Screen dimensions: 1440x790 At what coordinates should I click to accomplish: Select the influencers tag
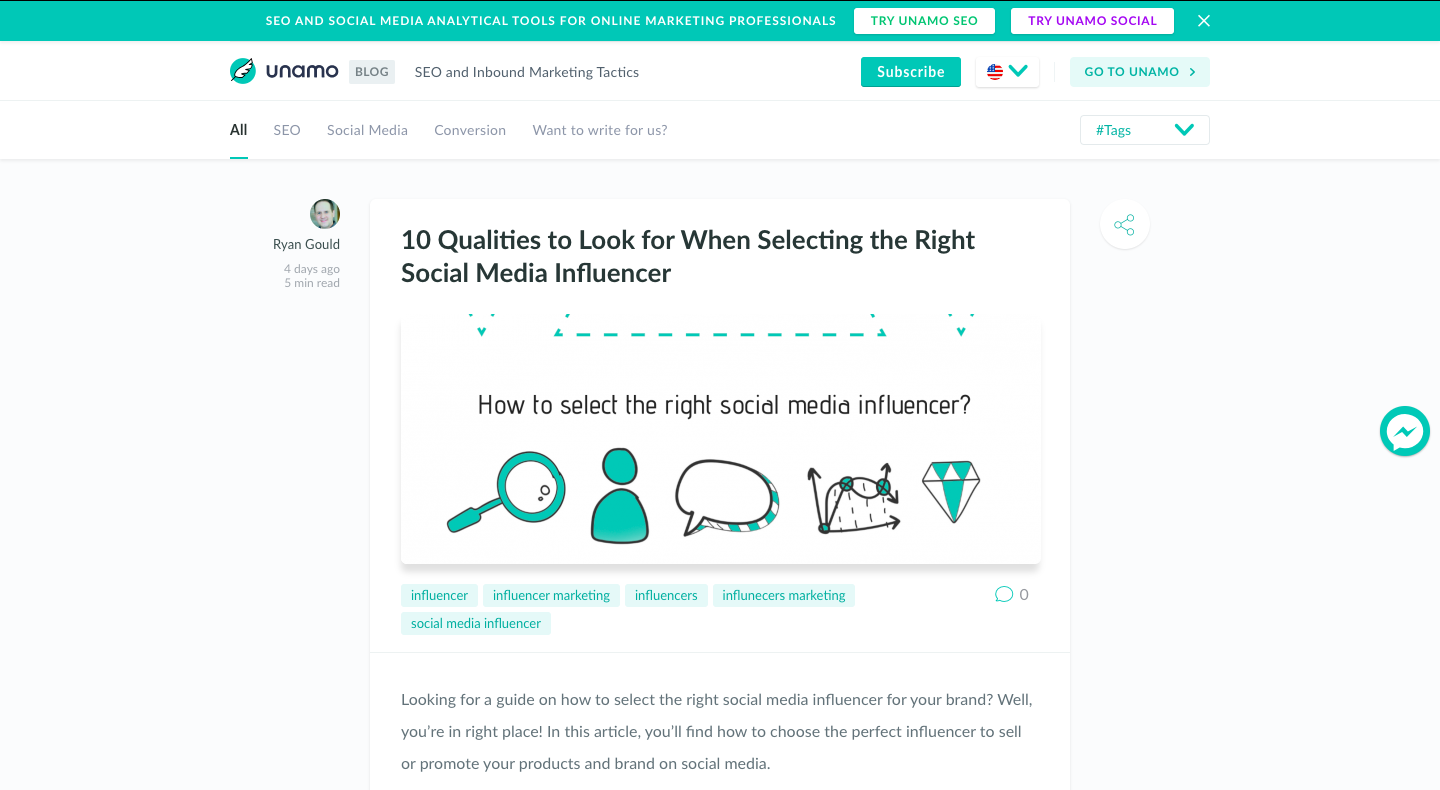666,595
